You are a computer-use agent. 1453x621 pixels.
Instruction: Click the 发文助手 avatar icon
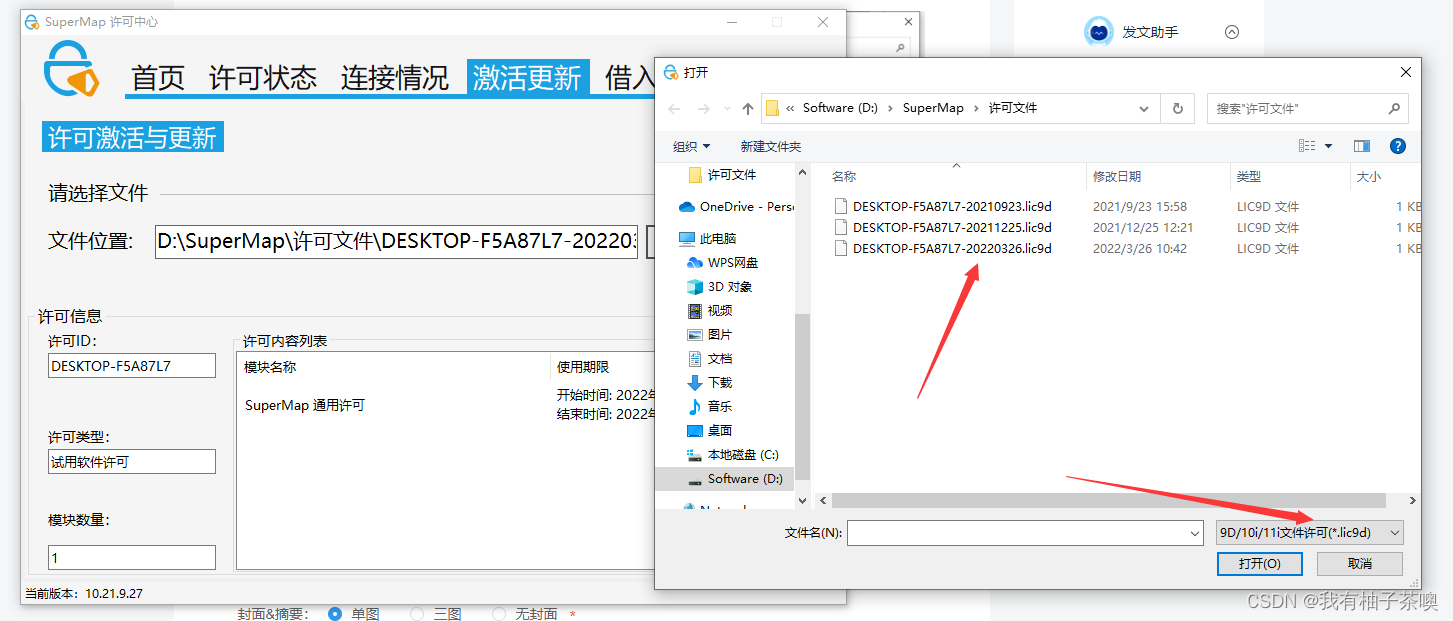pyautogui.click(x=1098, y=32)
